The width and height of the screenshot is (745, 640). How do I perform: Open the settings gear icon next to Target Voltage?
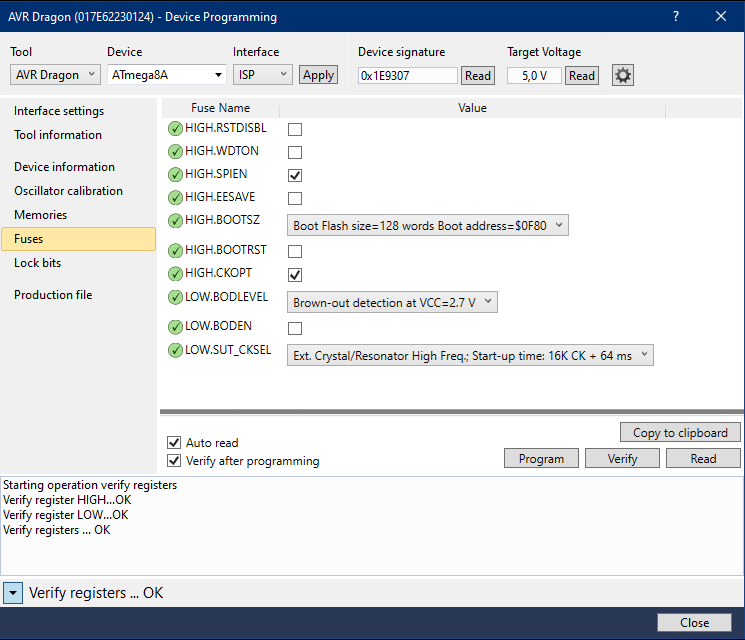[622, 76]
